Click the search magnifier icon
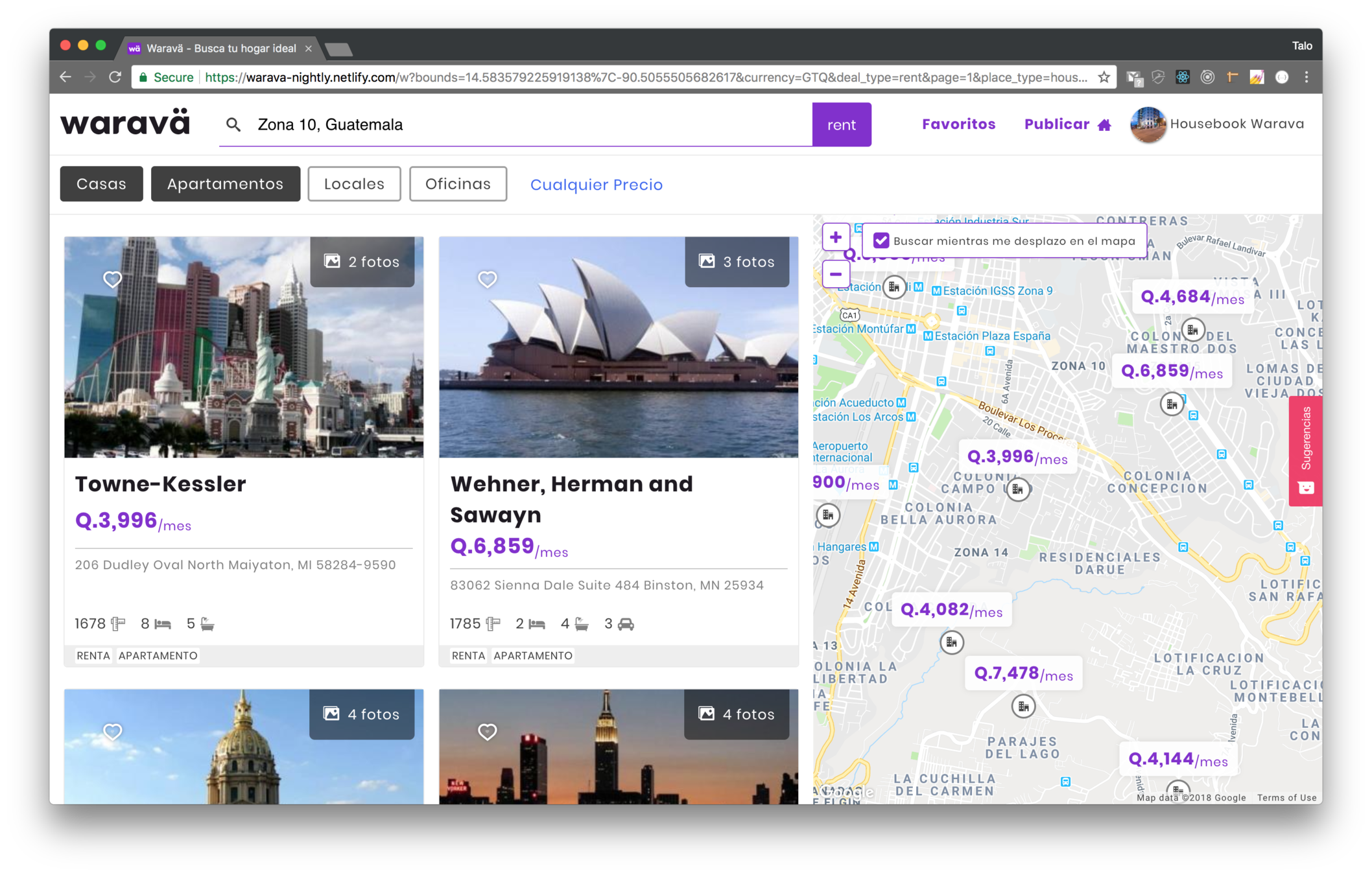Image resolution: width=1372 pixels, height=875 pixels. coord(233,124)
